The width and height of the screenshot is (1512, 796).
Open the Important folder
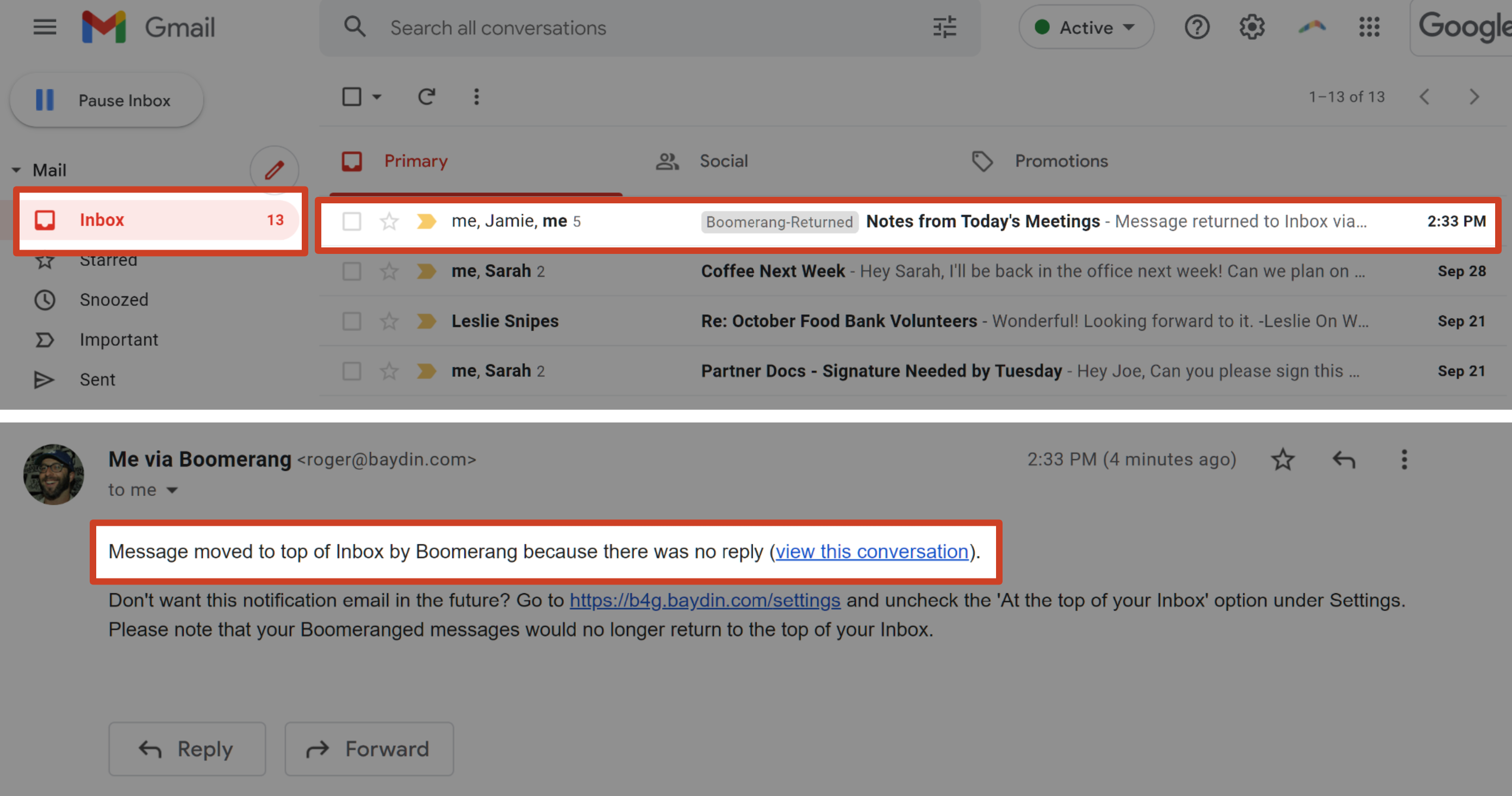pos(96,340)
